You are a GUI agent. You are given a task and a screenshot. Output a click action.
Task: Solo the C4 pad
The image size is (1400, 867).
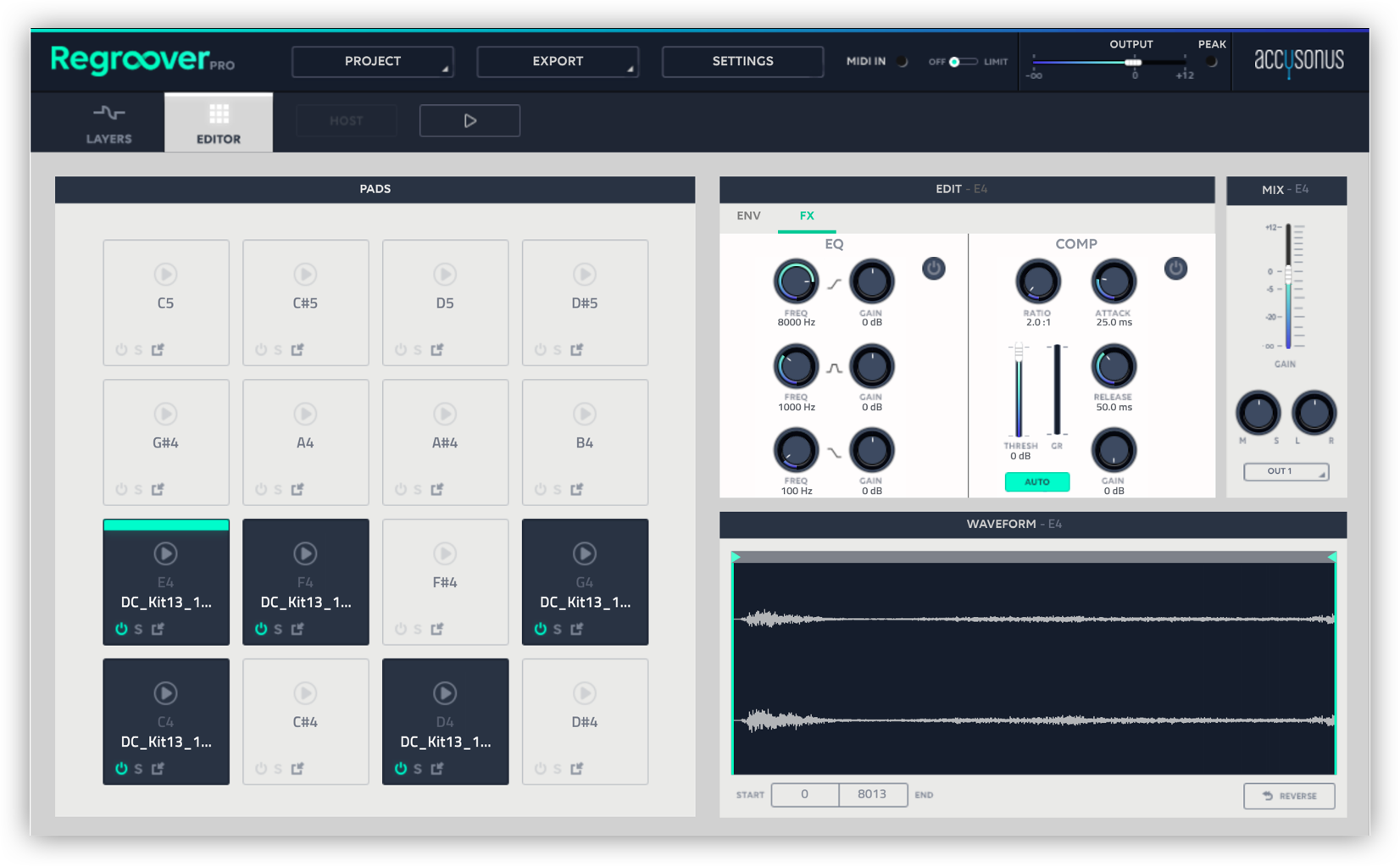(138, 770)
